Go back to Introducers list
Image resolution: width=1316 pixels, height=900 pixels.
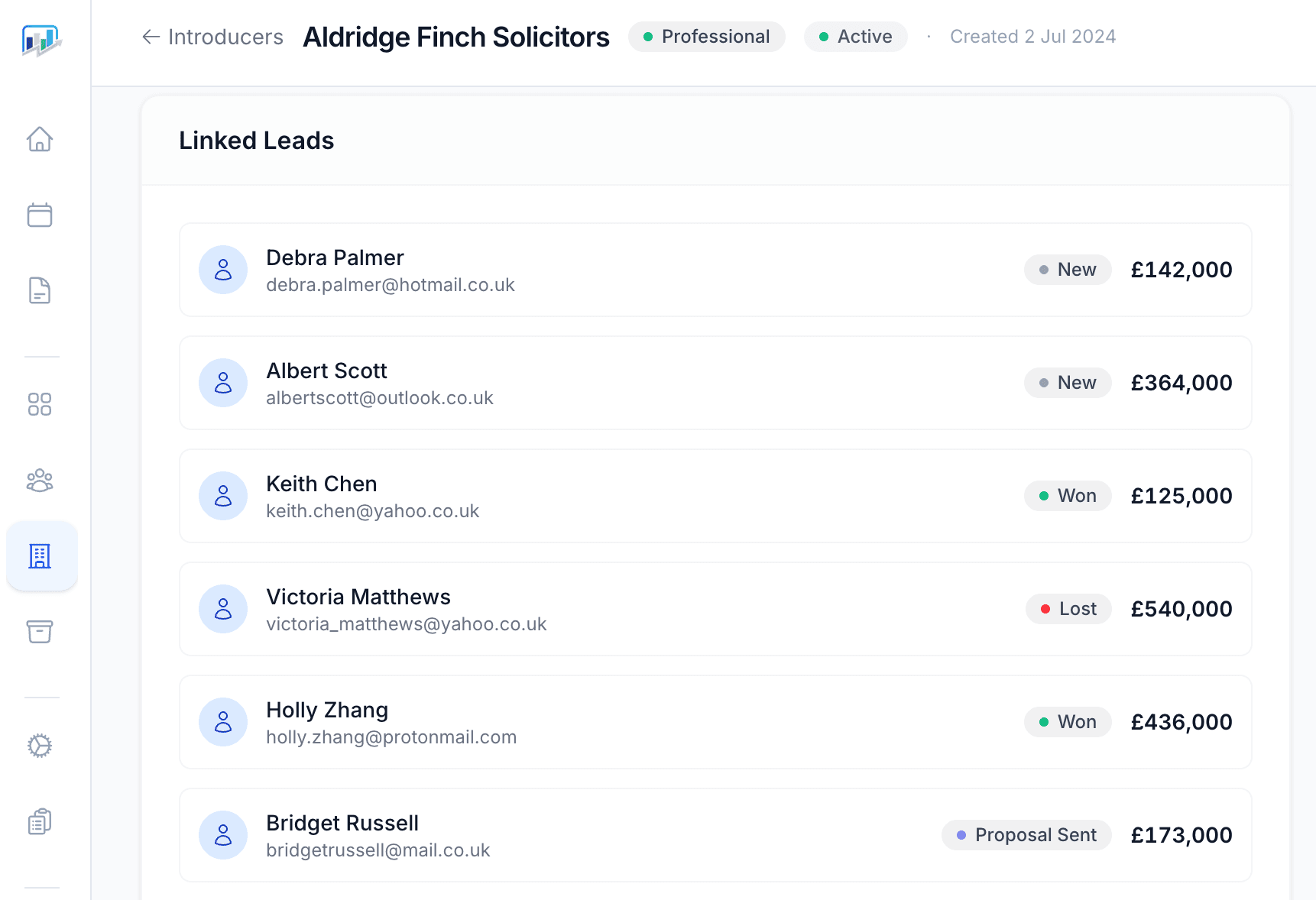(212, 37)
